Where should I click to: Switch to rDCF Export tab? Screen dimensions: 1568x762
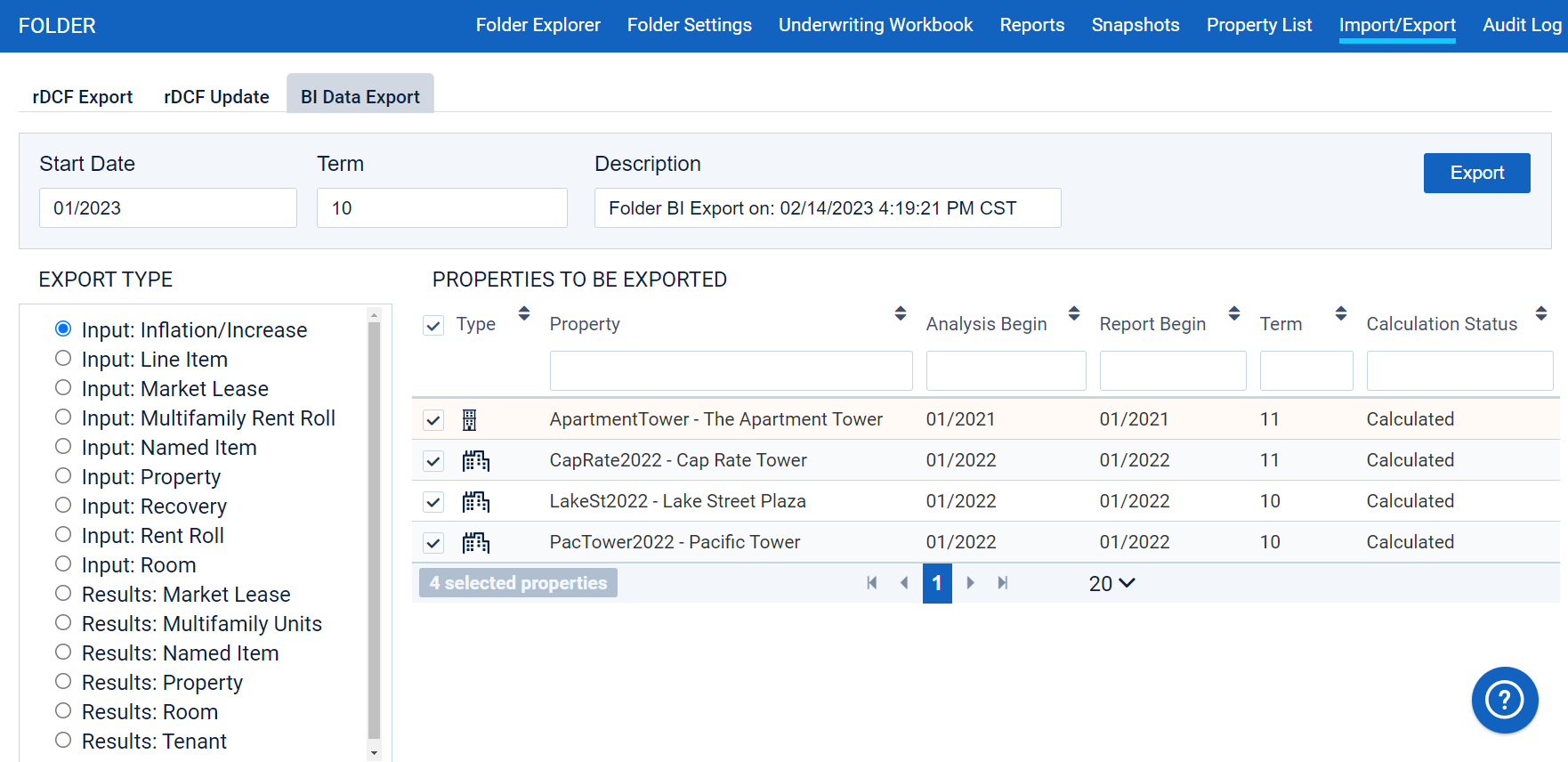click(x=83, y=96)
